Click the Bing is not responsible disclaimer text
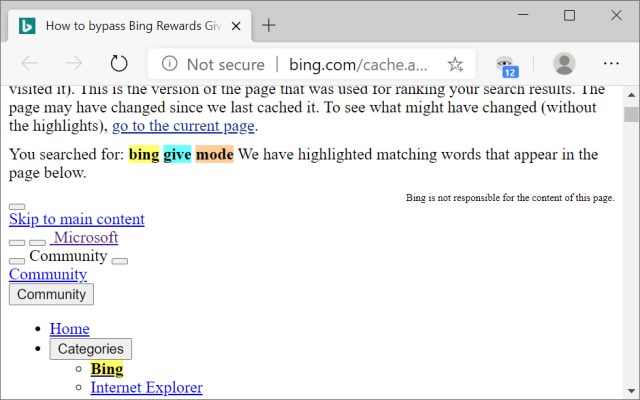This screenshot has height=400, width=640. [510, 198]
